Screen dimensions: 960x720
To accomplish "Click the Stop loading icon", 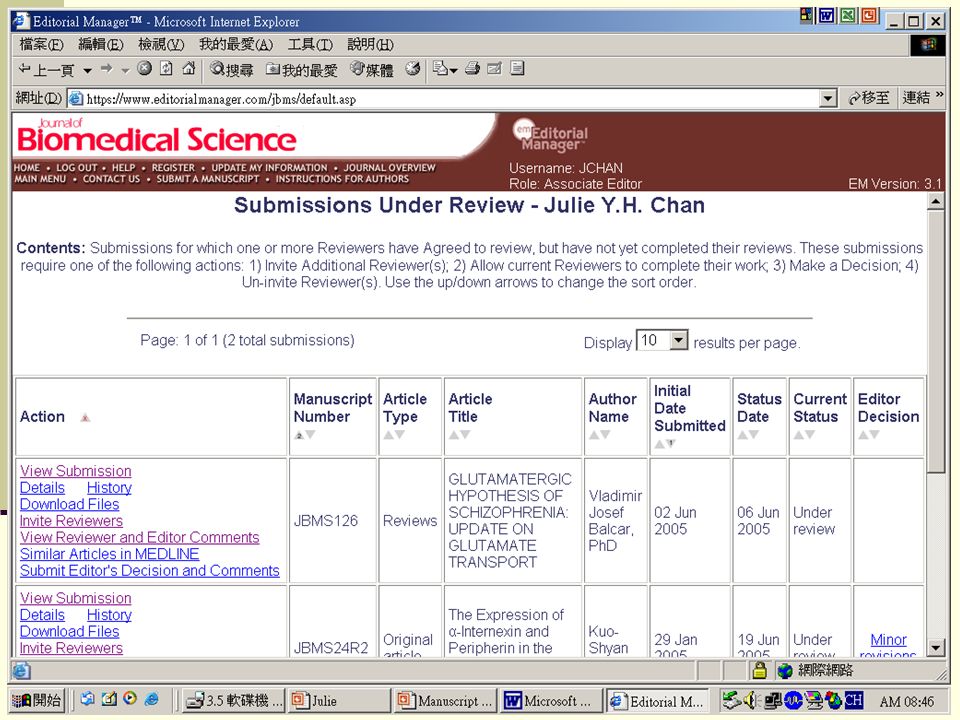I will click(144, 69).
